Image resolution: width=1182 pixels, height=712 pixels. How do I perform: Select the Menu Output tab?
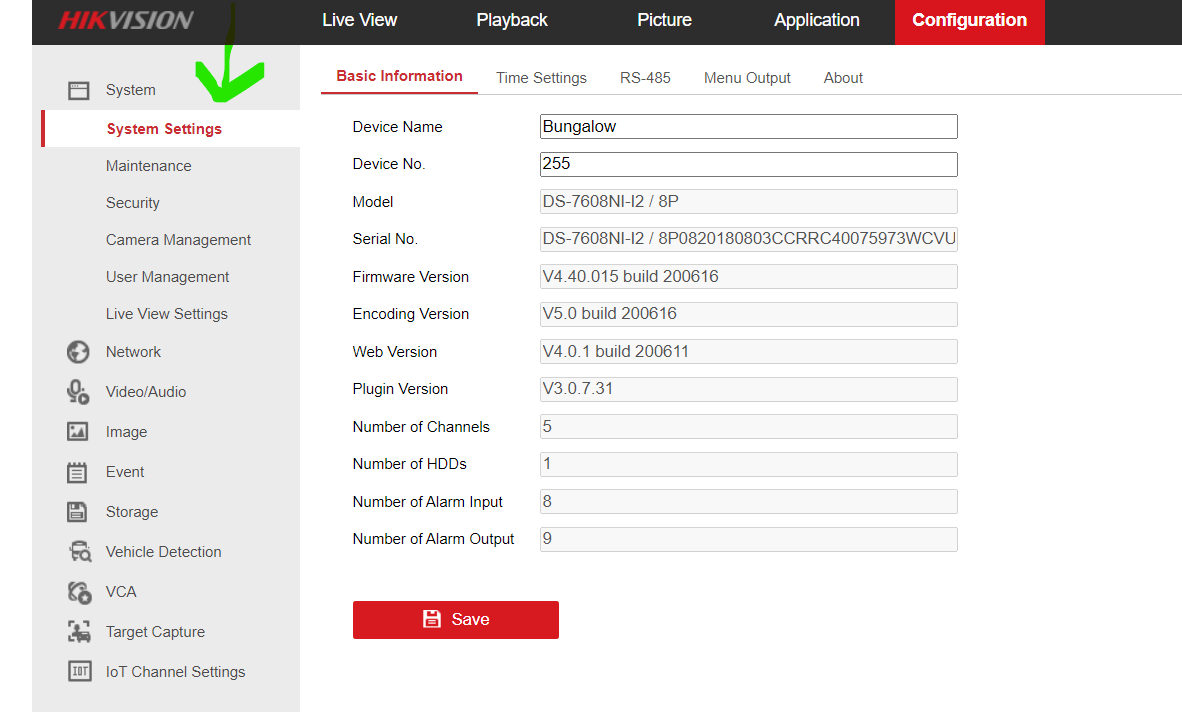(747, 78)
